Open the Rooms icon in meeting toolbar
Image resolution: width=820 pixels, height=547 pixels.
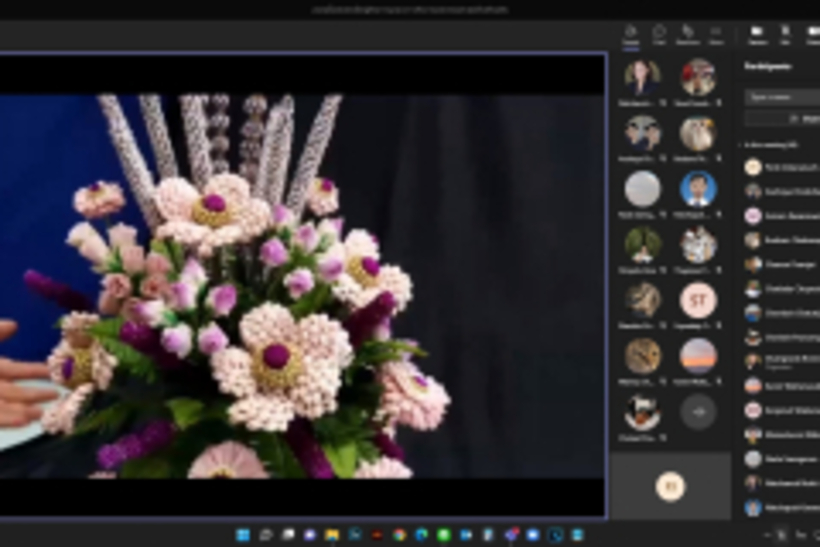click(x=716, y=35)
